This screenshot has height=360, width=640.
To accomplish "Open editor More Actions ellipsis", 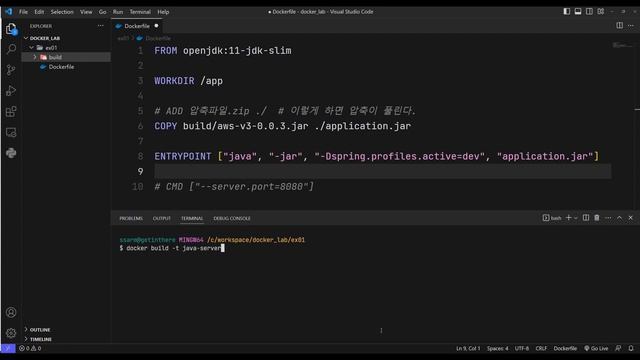I will click(x=631, y=25).
